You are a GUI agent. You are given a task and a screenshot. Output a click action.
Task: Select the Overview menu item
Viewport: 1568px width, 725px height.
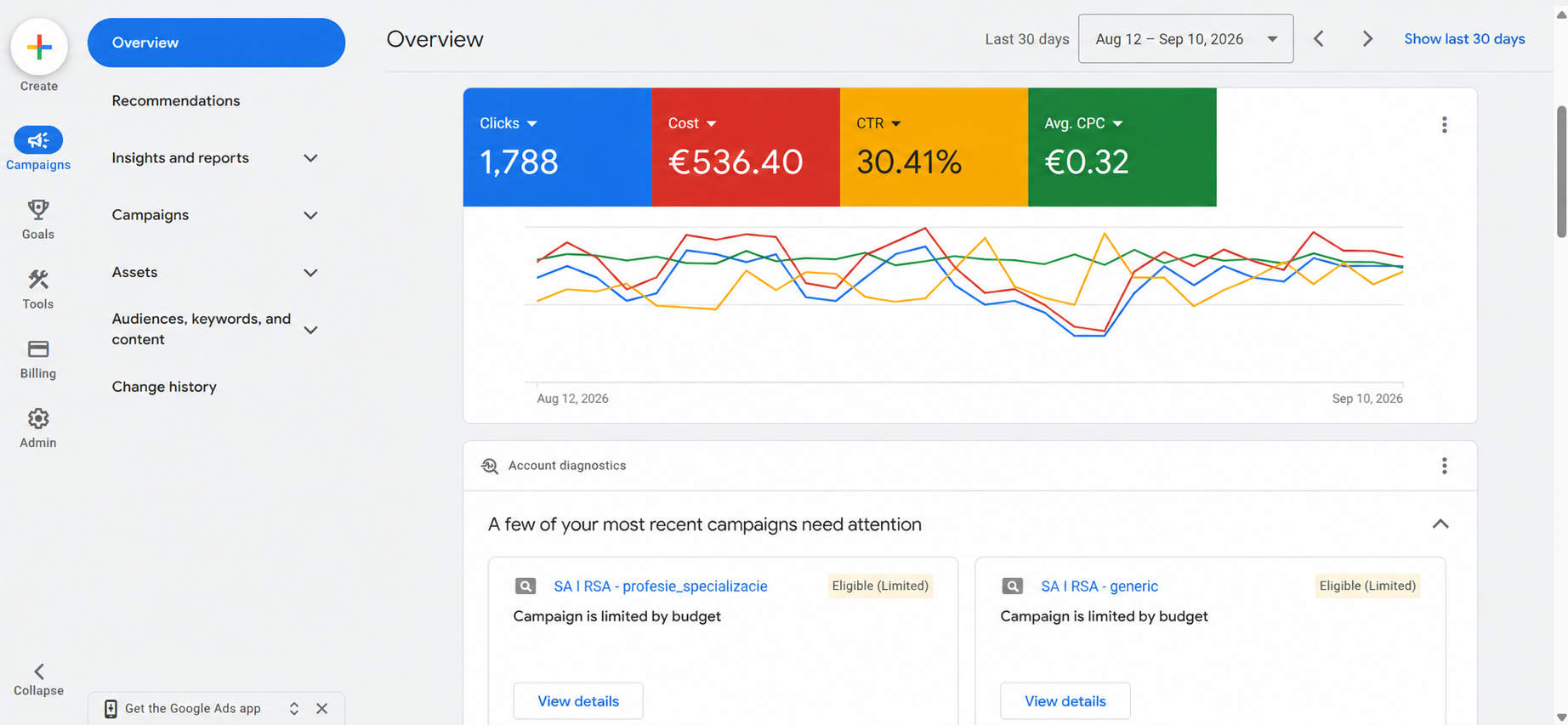[216, 42]
